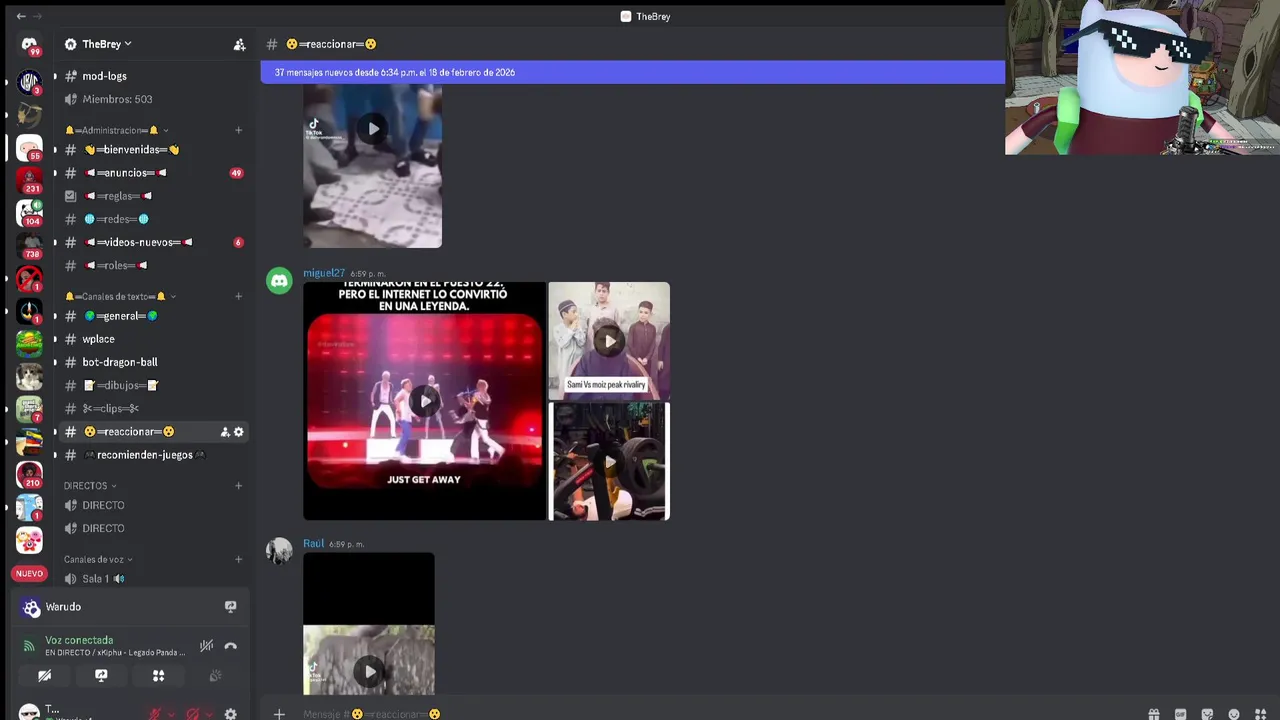Open server icon with 231 badge
The width and height of the screenshot is (1280, 720).
[x=29, y=180]
